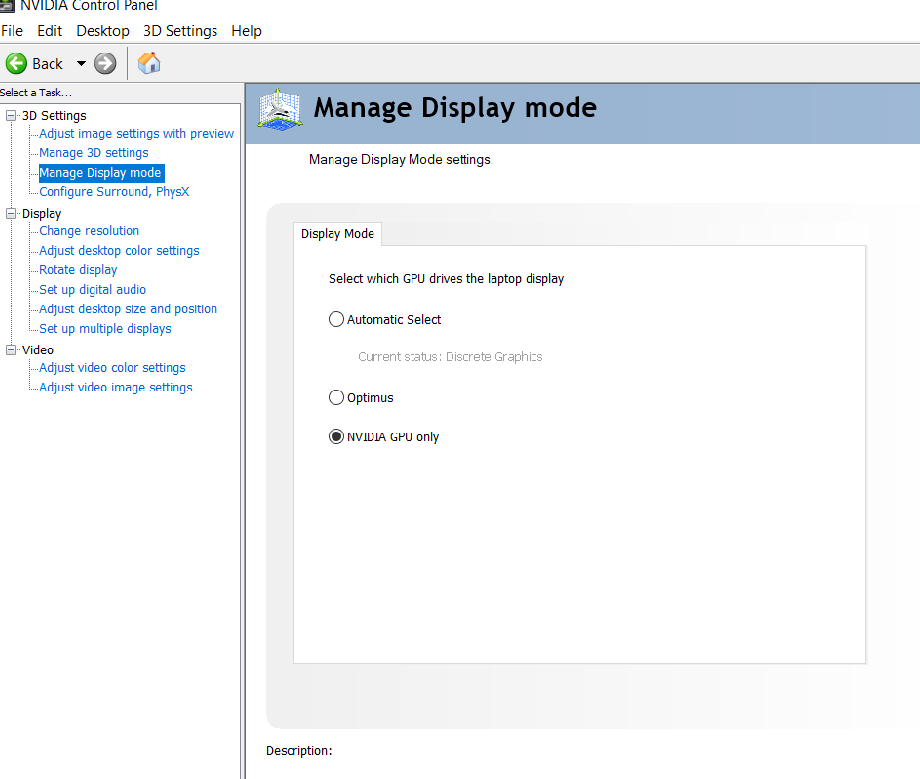
Task: Open Adjust image settings with preview
Action: pyautogui.click(x=136, y=134)
